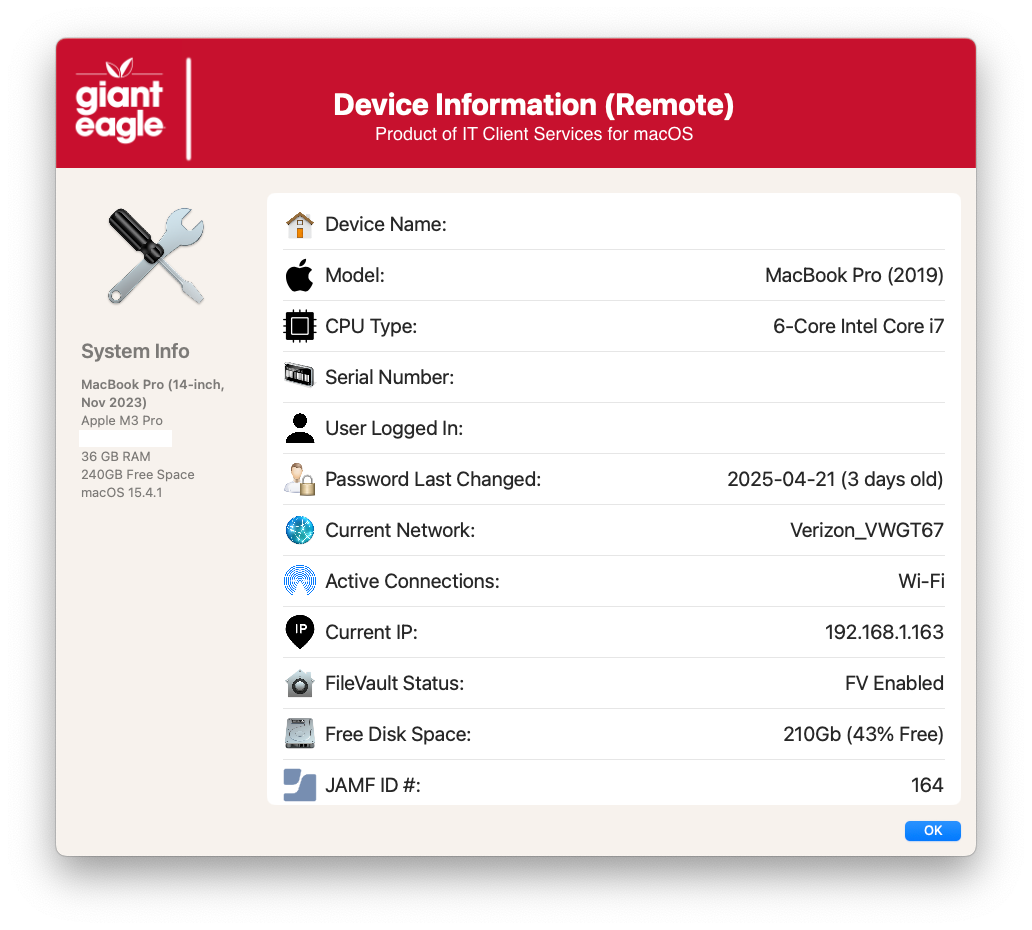Select the 'Serial Number:' label
The width and height of the screenshot is (1032, 930).
tap(390, 377)
